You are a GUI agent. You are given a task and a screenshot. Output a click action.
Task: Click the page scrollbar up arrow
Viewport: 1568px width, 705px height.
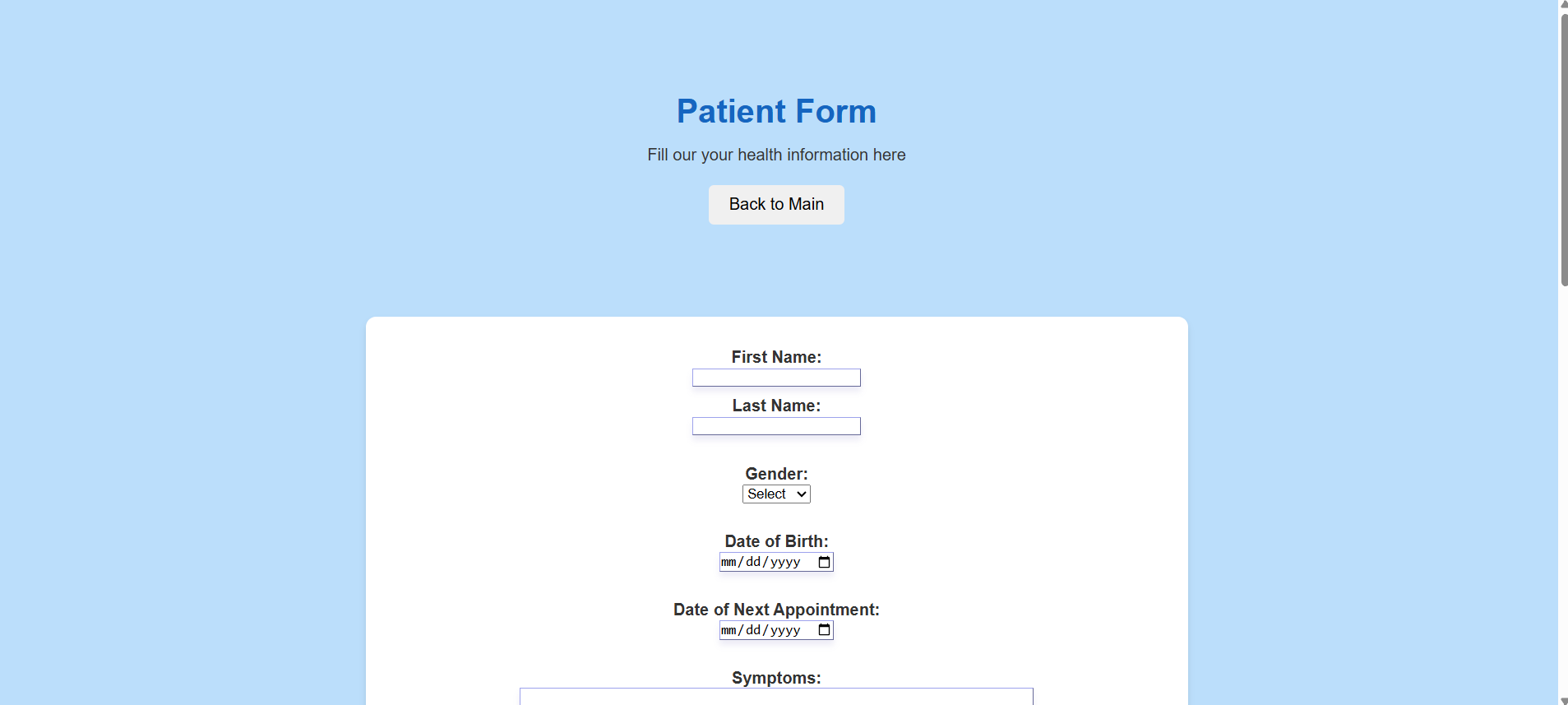(1563, 5)
